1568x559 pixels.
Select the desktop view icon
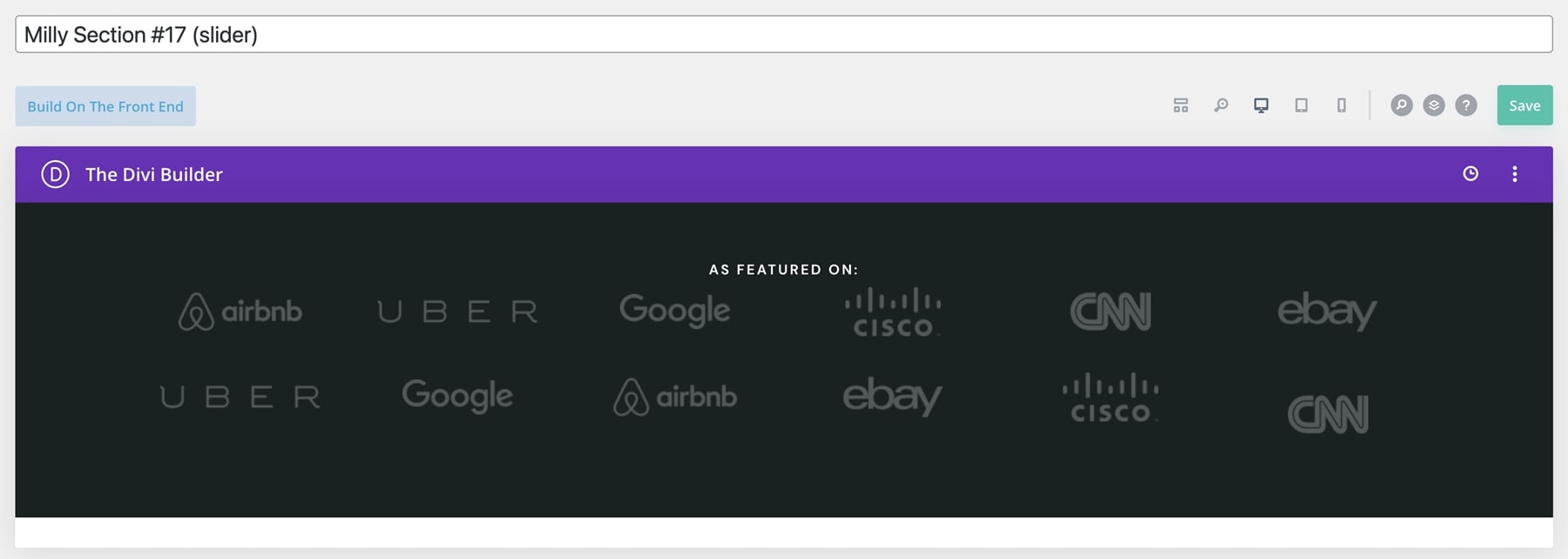[1260, 105]
